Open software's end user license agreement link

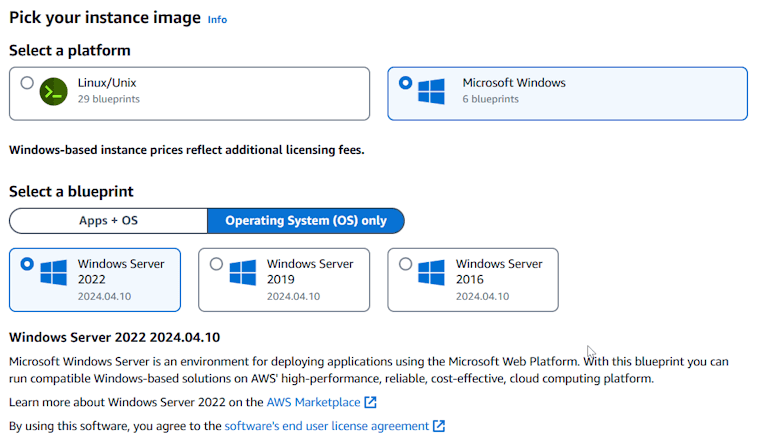(x=326, y=426)
